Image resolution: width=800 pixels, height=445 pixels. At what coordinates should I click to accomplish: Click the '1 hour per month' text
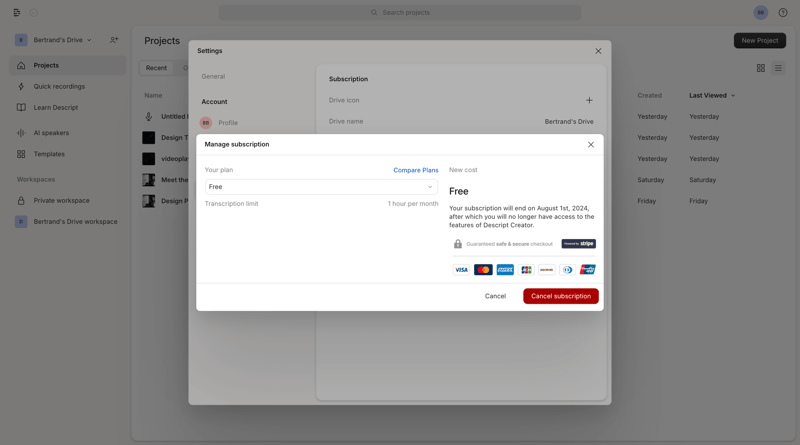[x=413, y=204]
